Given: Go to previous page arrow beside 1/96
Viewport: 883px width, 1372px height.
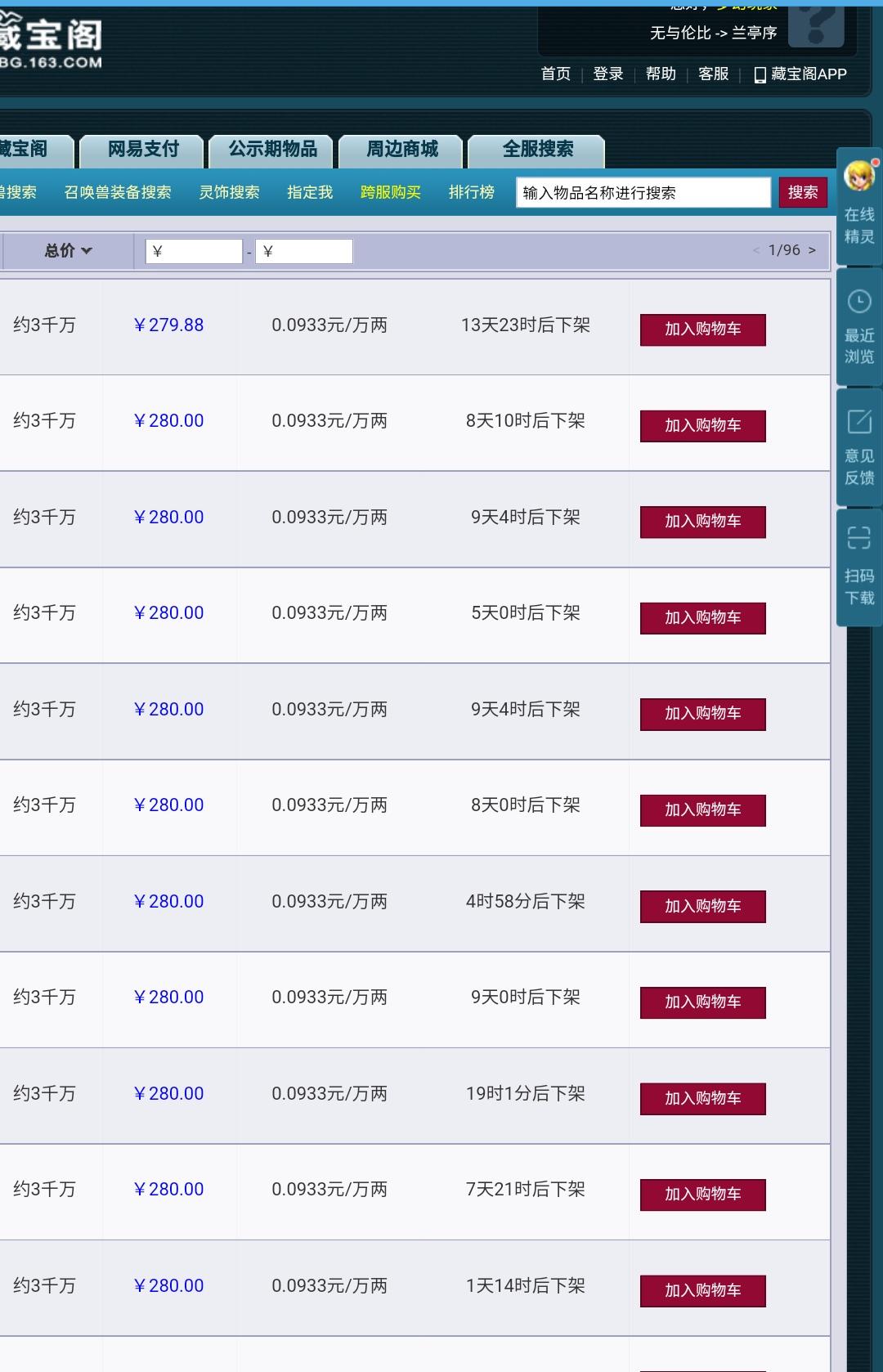Looking at the screenshot, I should [x=756, y=250].
